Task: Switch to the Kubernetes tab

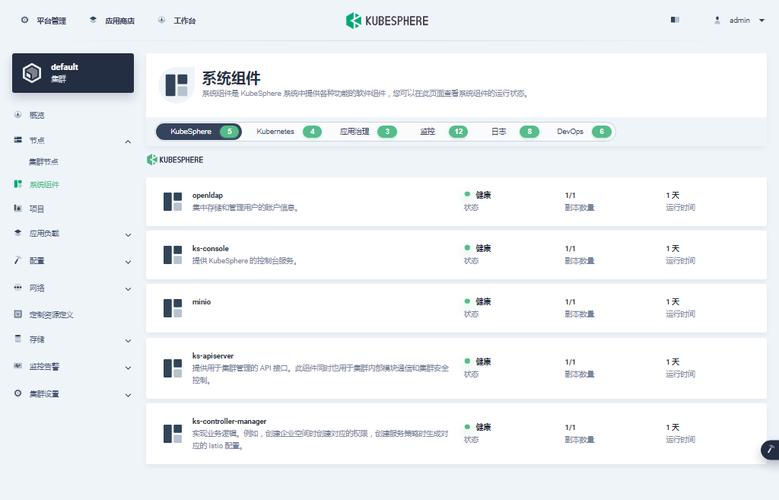Action: 289,132
